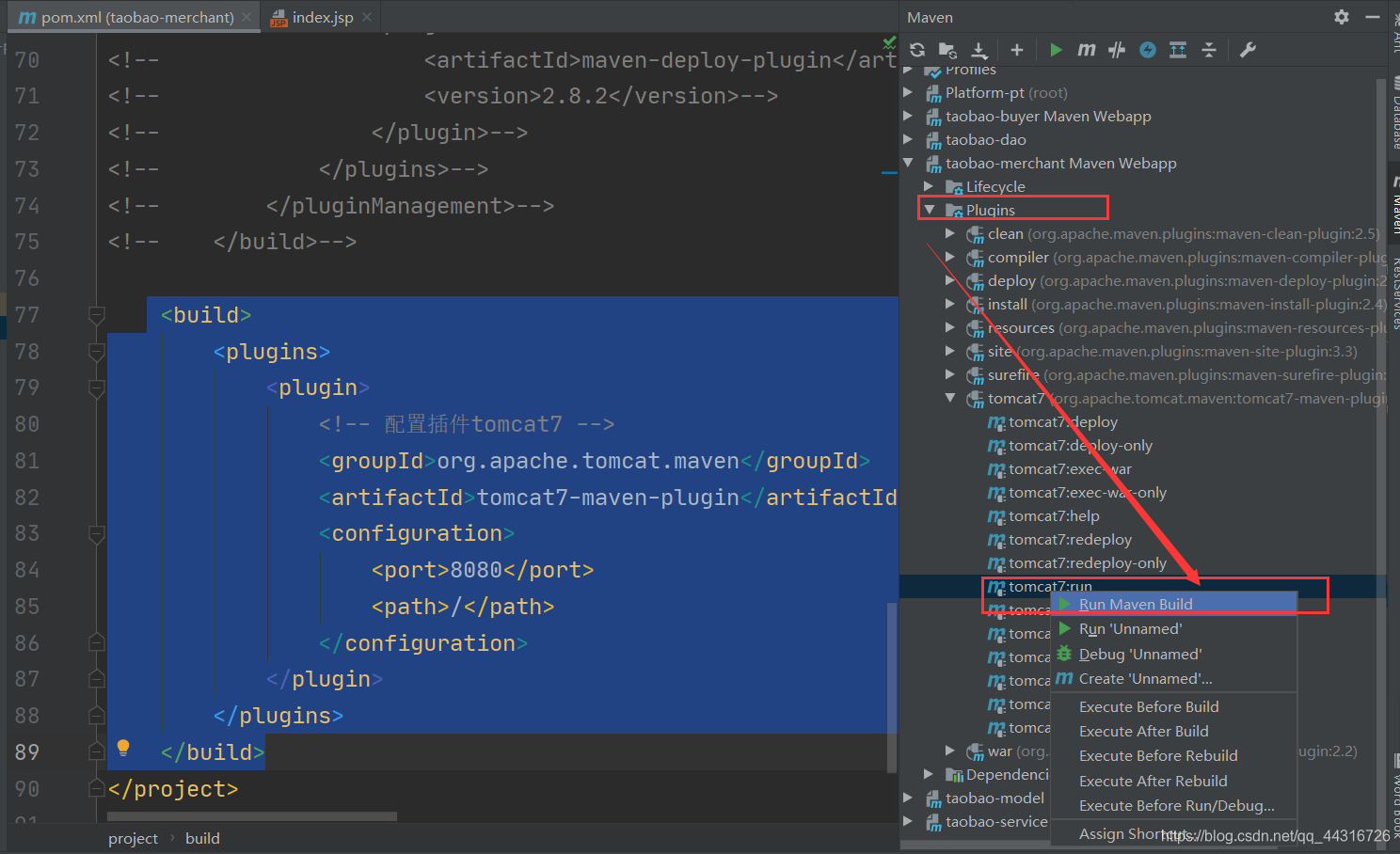Expand taobao-dao module arrow
Viewport: 1400px width, 854px height.
click(908, 139)
